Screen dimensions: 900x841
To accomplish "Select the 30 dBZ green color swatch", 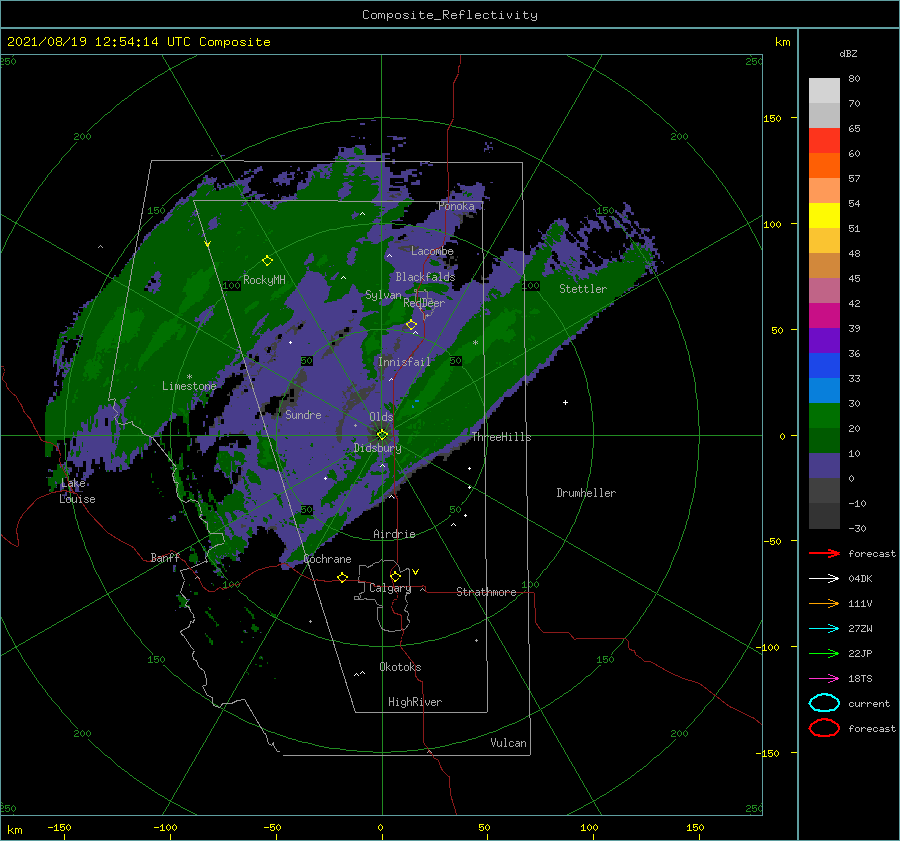I will coord(824,415).
